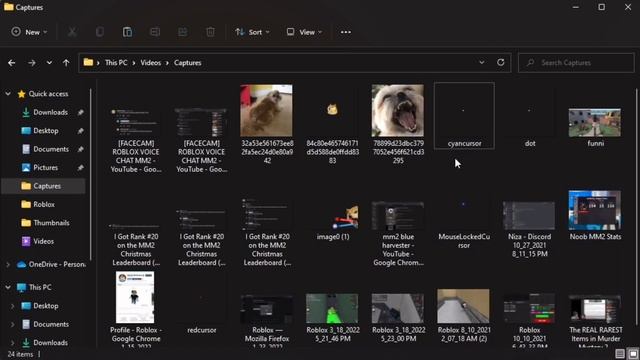Open pinned Downloads under Quick access
Viewport: 640px width, 360px height.
(x=50, y=112)
